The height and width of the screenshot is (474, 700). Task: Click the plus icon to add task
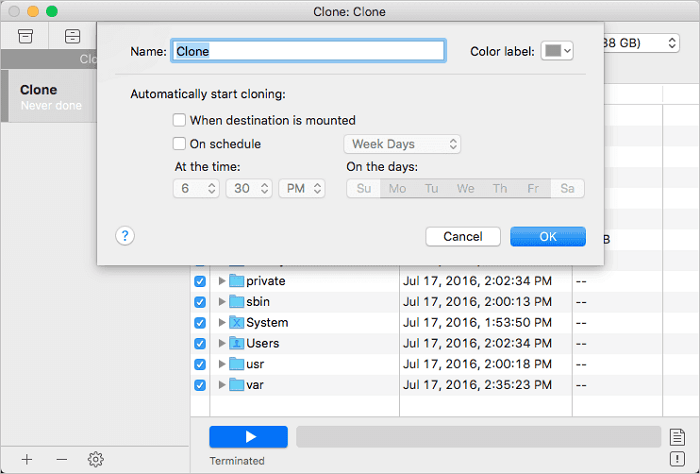point(27,459)
